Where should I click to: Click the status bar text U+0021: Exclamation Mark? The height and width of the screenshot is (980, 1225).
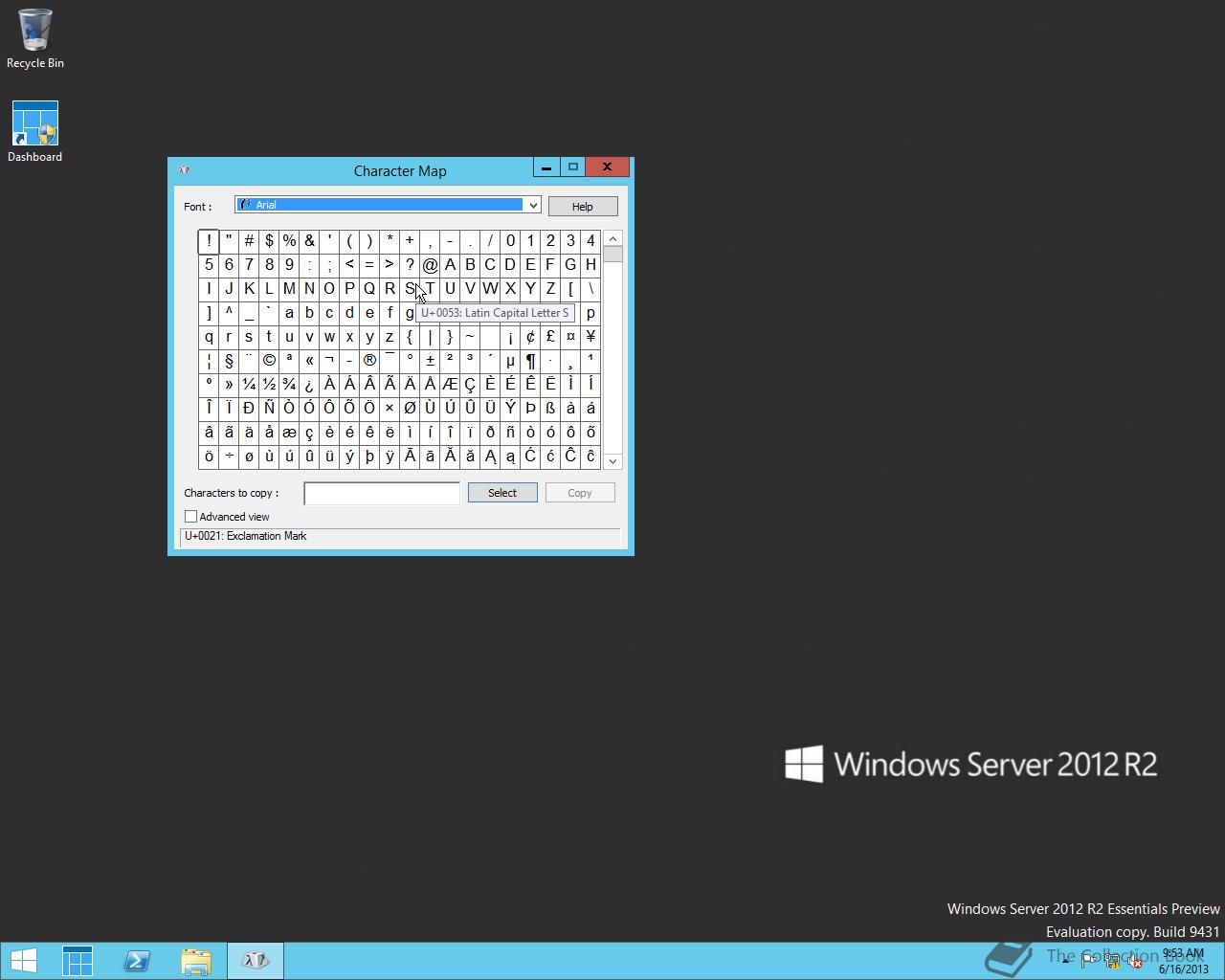point(246,536)
